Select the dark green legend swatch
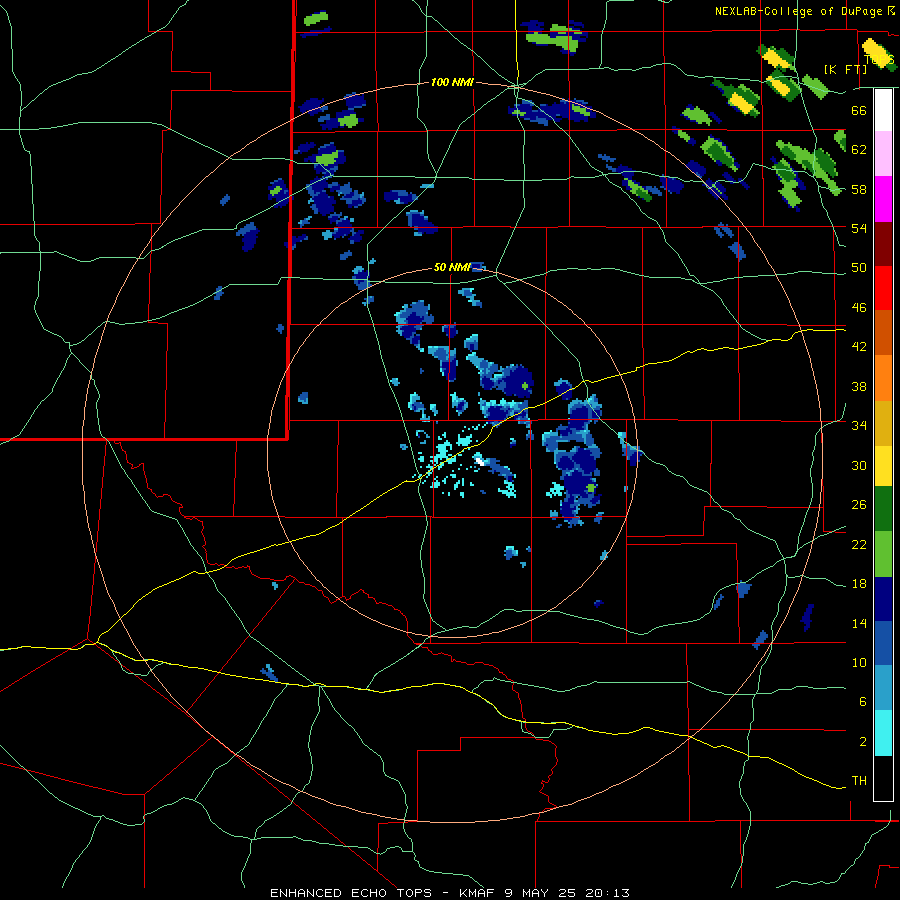The height and width of the screenshot is (900, 900). tap(883, 509)
